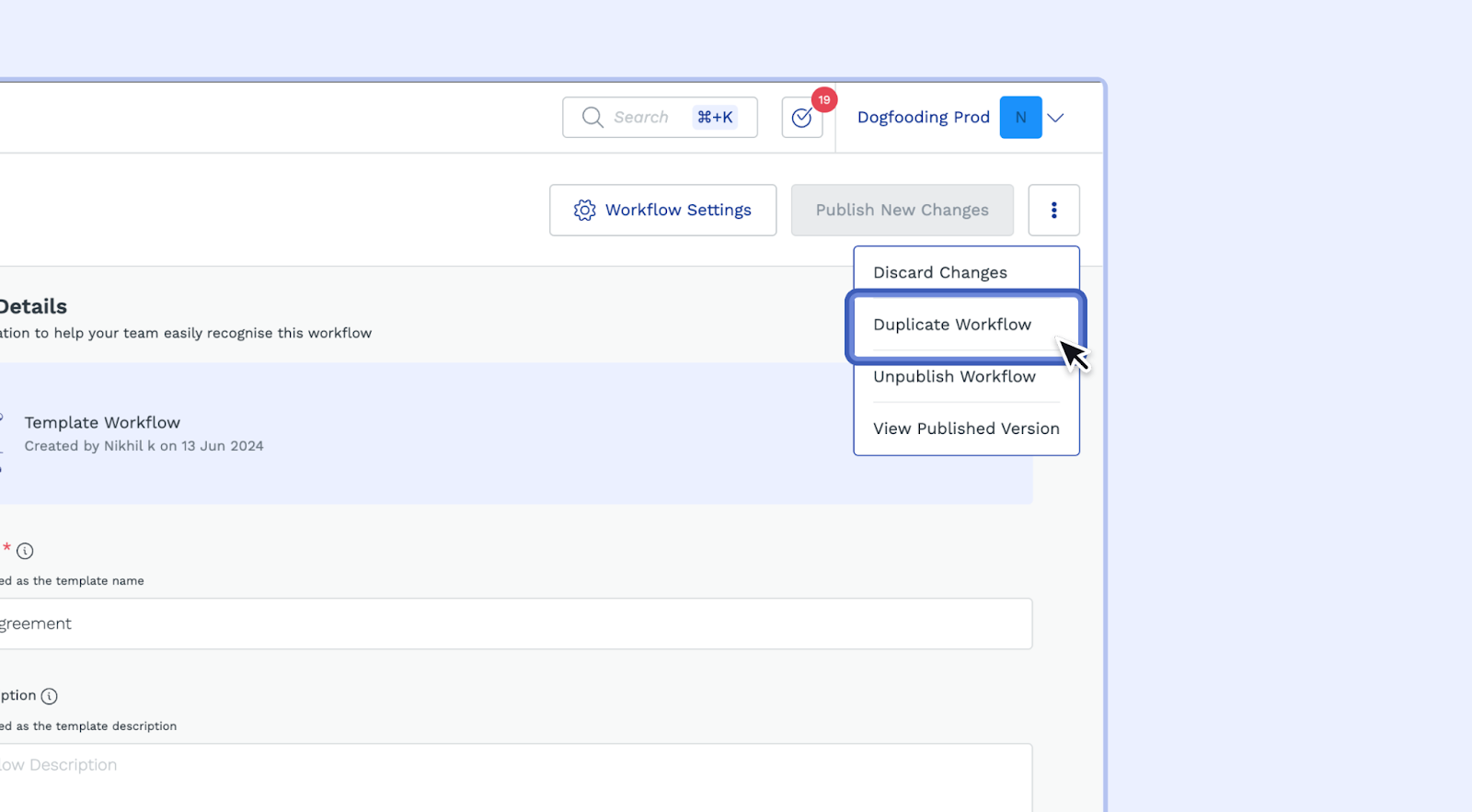Select Discard Changes from the menu
This screenshot has height=812, width=1472.
coord(939,273)
